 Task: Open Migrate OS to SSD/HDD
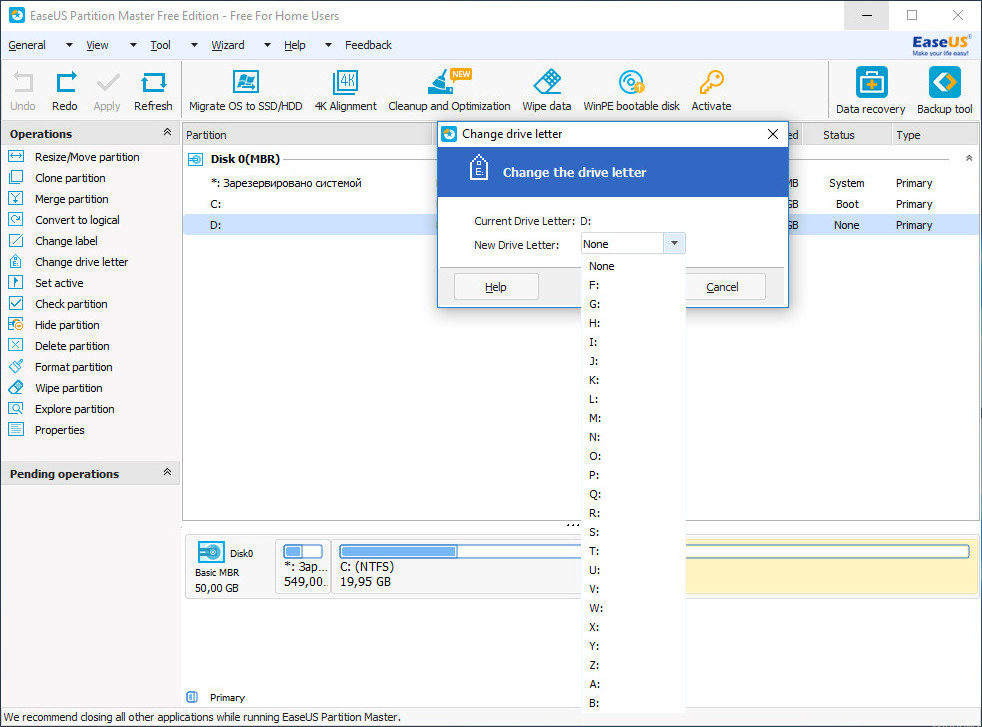point(246,91)
